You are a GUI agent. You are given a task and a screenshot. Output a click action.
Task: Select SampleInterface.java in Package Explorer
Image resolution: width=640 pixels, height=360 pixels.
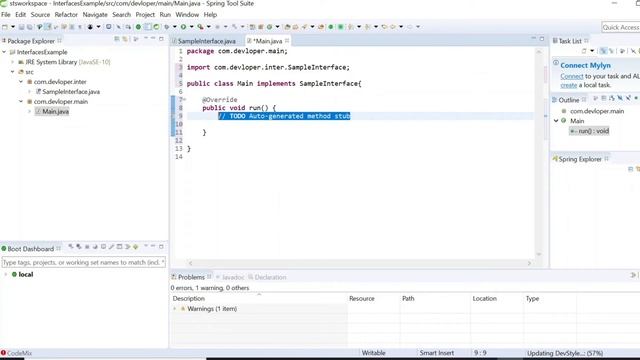click(x=71, y=91)
